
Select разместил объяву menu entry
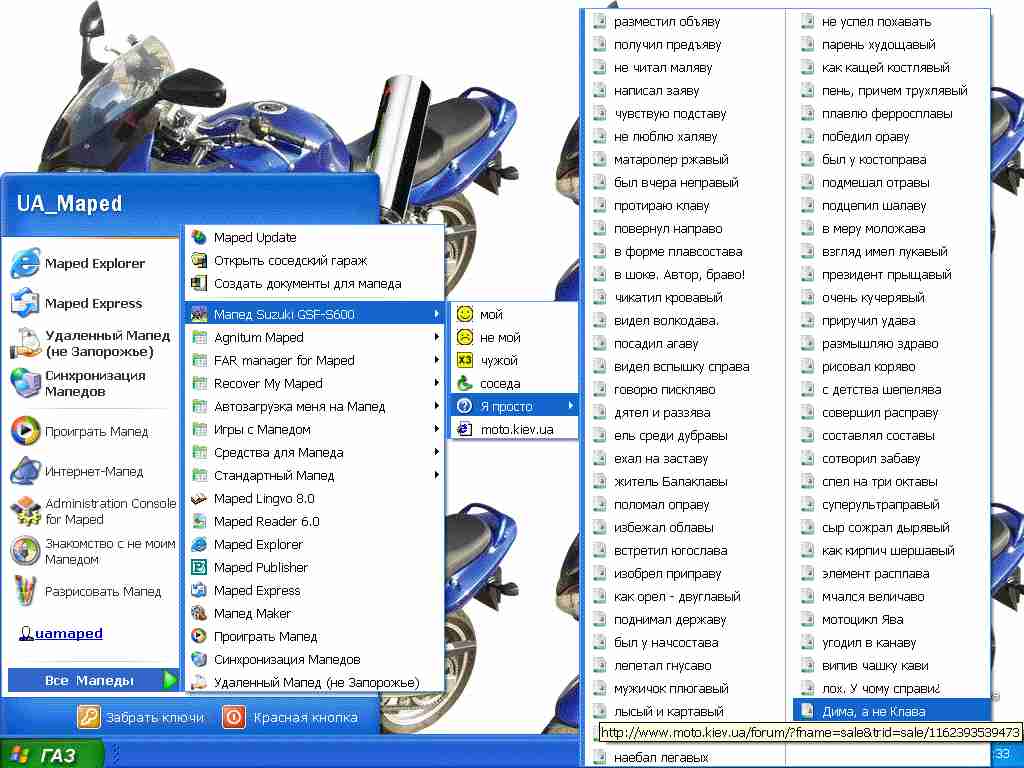685,22
